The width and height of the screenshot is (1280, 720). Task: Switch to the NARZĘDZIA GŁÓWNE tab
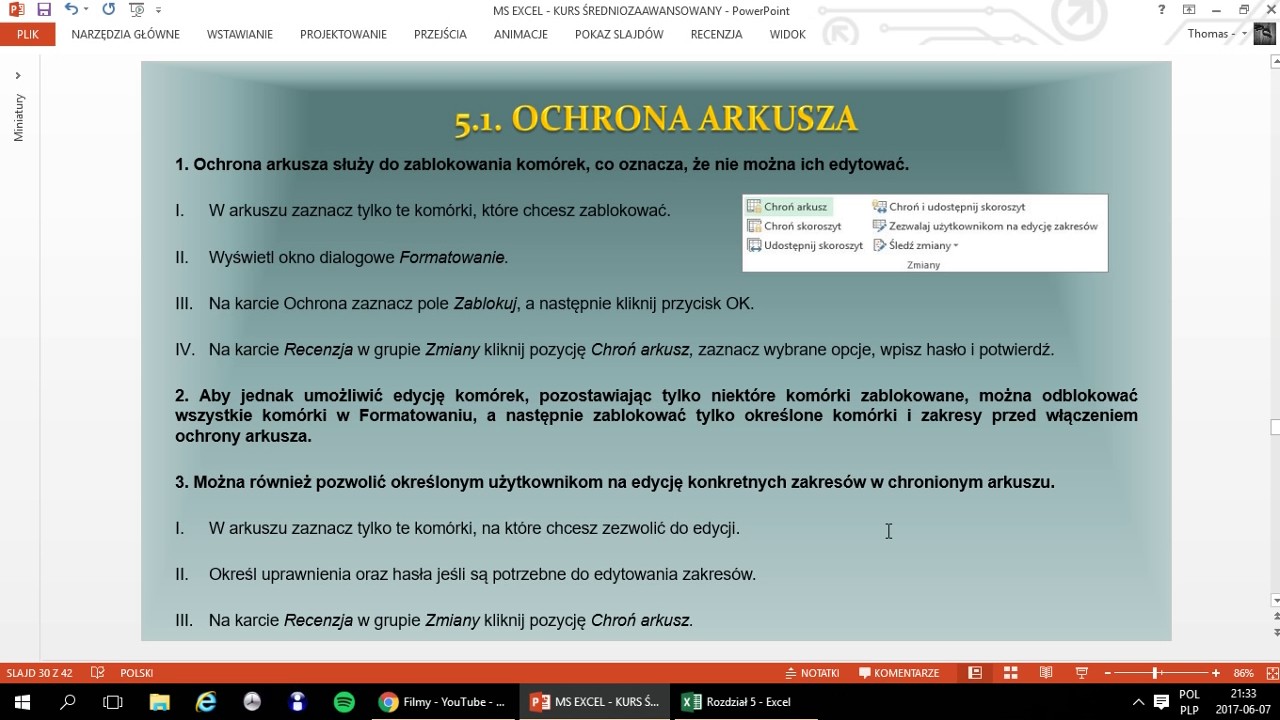pyautogui.click(x=126, y=34)
